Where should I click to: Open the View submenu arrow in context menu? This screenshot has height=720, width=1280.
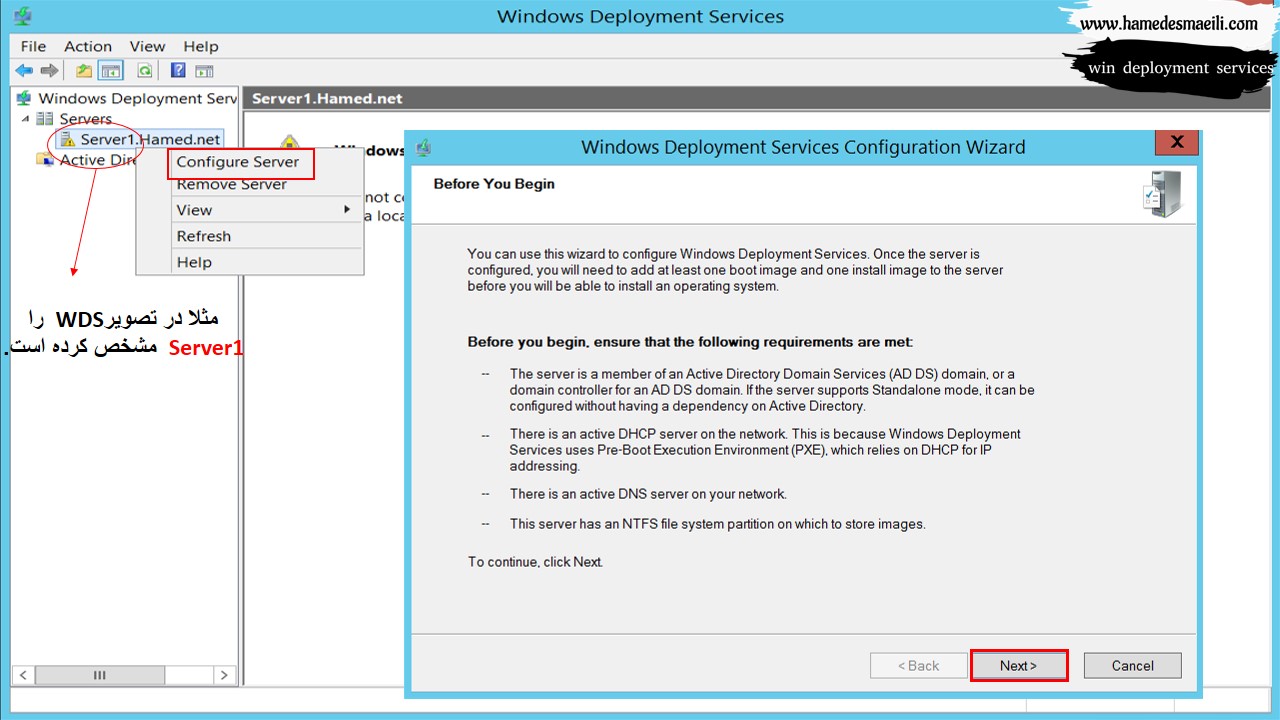point(347,209)
